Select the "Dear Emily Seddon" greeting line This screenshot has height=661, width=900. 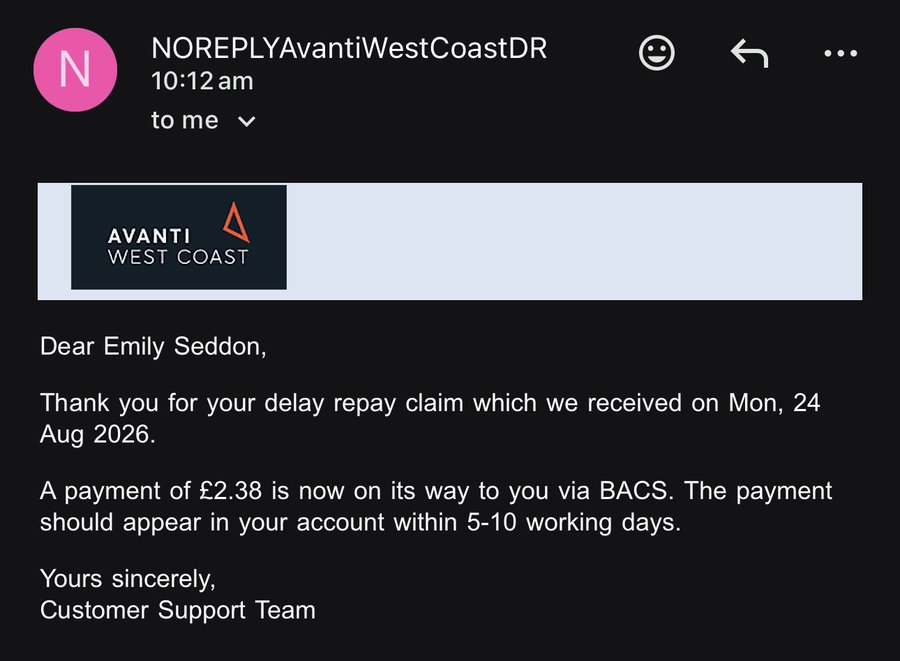tap(153, 347)
